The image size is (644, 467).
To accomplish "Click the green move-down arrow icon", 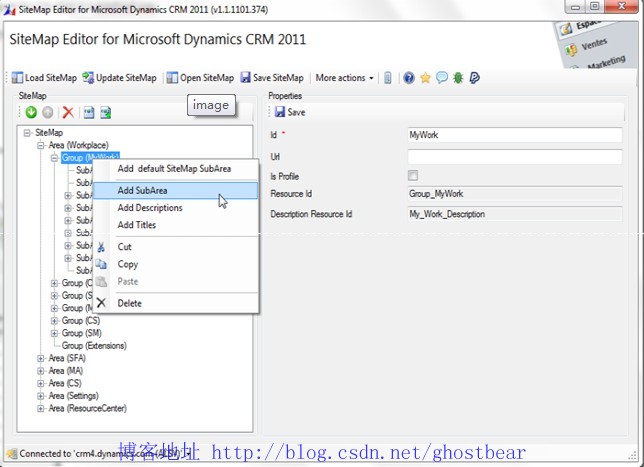I will point(31,112).
